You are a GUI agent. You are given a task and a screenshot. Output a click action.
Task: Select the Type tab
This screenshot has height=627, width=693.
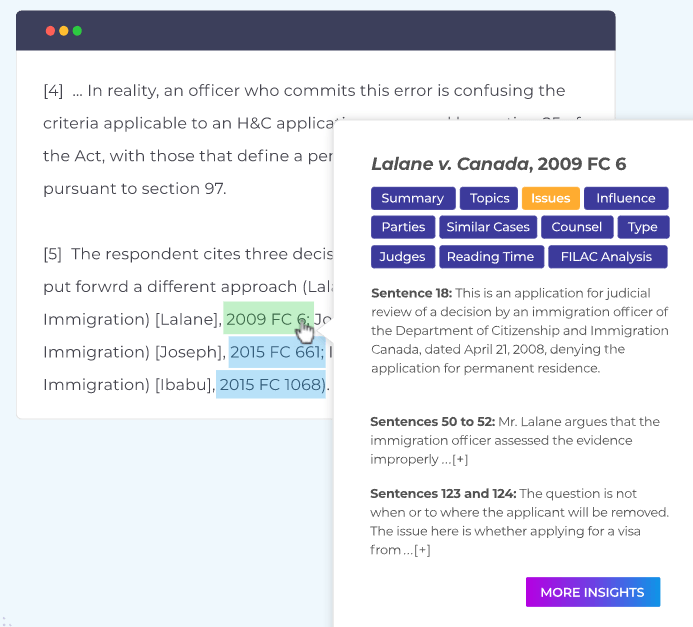click(x=643, y=227)
